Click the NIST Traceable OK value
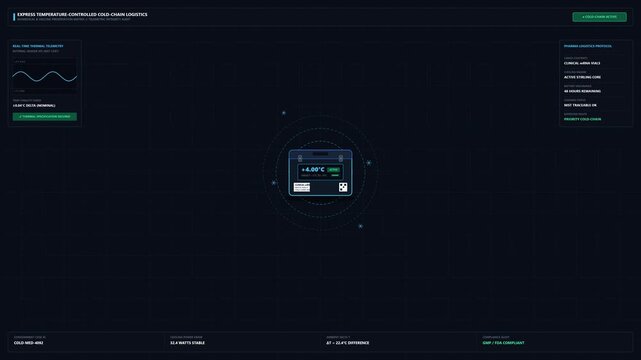The width and height of the screenshot is (641, 360). 580,105
